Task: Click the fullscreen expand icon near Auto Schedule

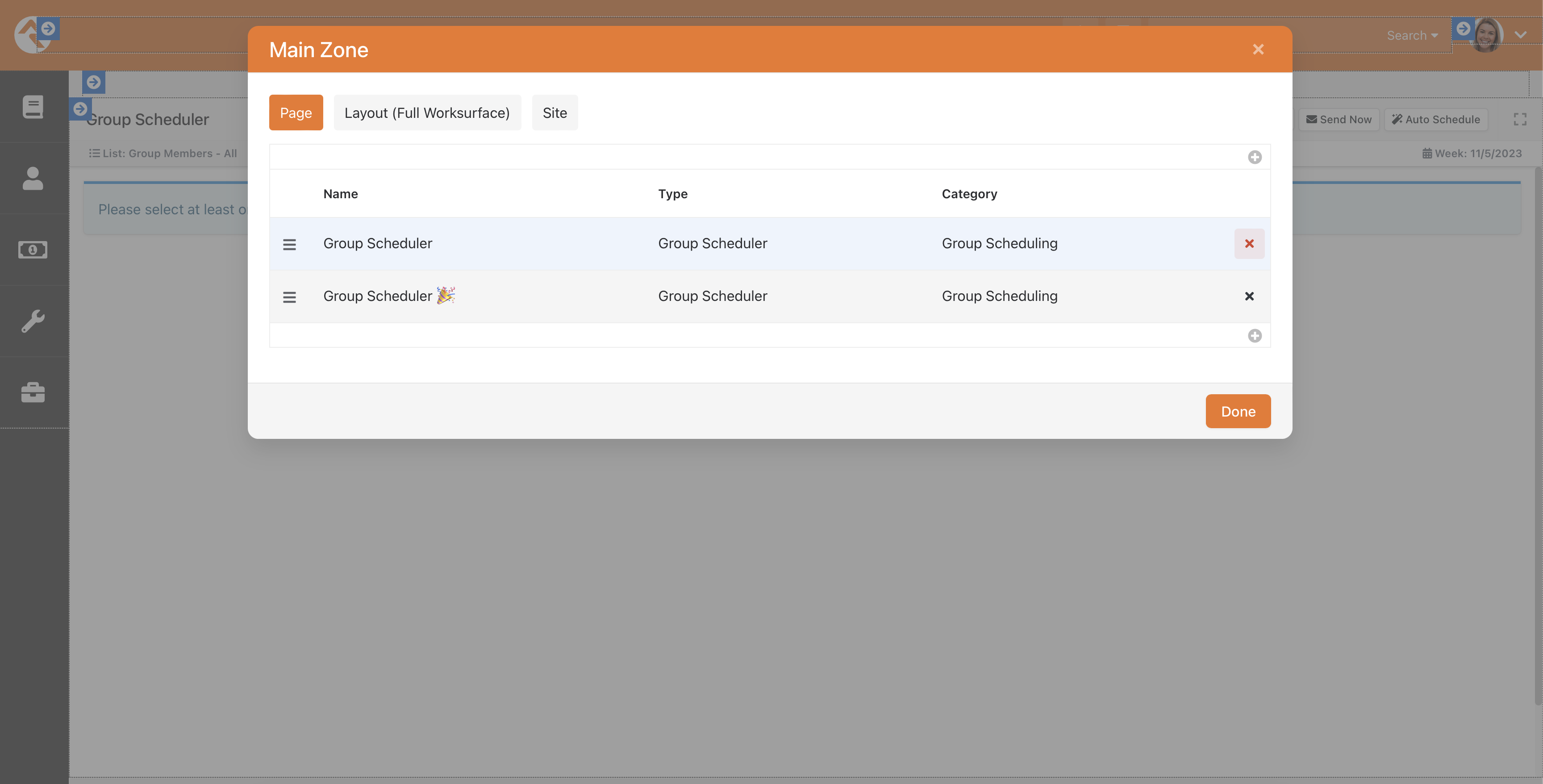Action: pyautogui.click(x=1520, y=119)
